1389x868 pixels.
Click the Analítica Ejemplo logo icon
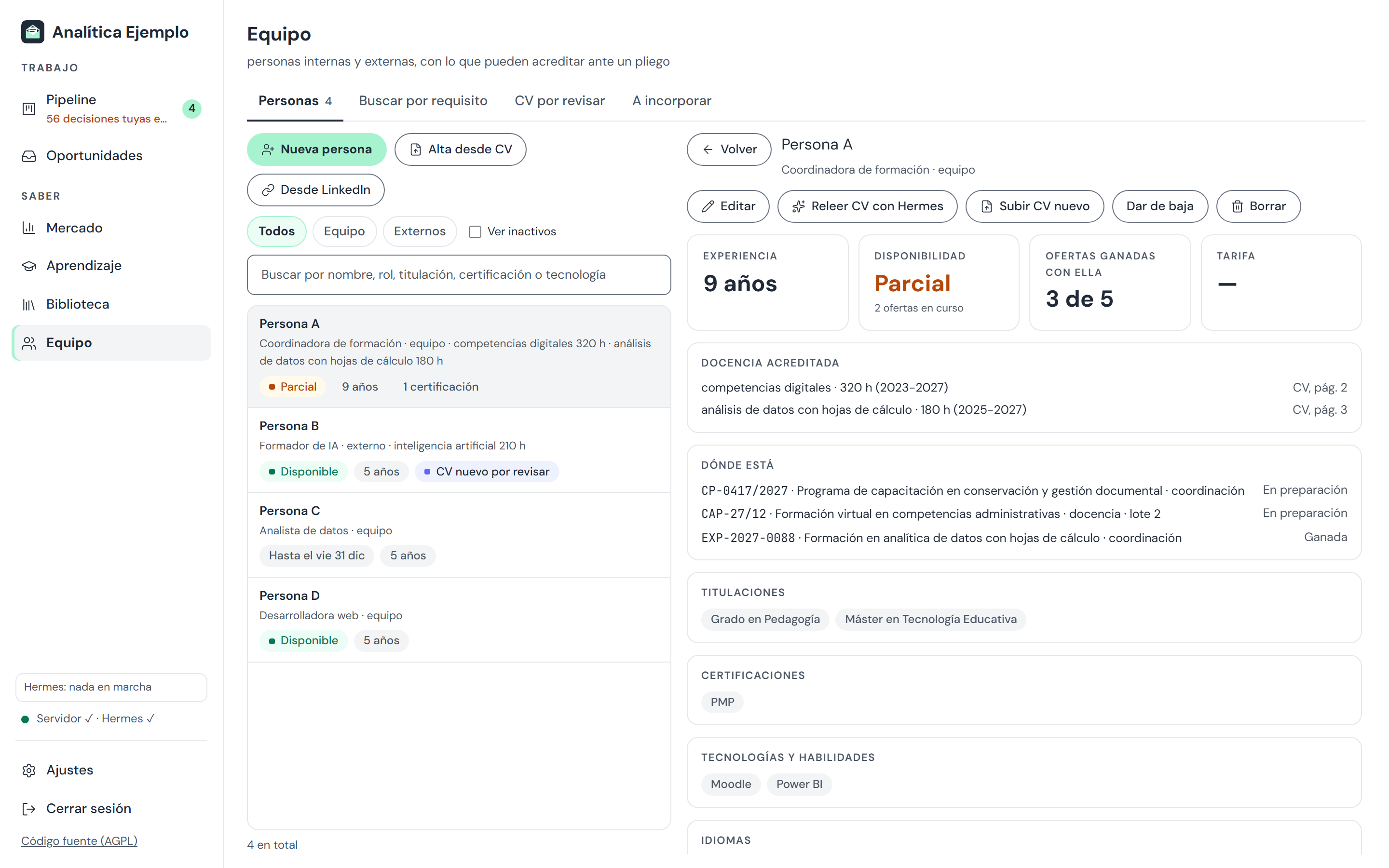pos(33,31)
